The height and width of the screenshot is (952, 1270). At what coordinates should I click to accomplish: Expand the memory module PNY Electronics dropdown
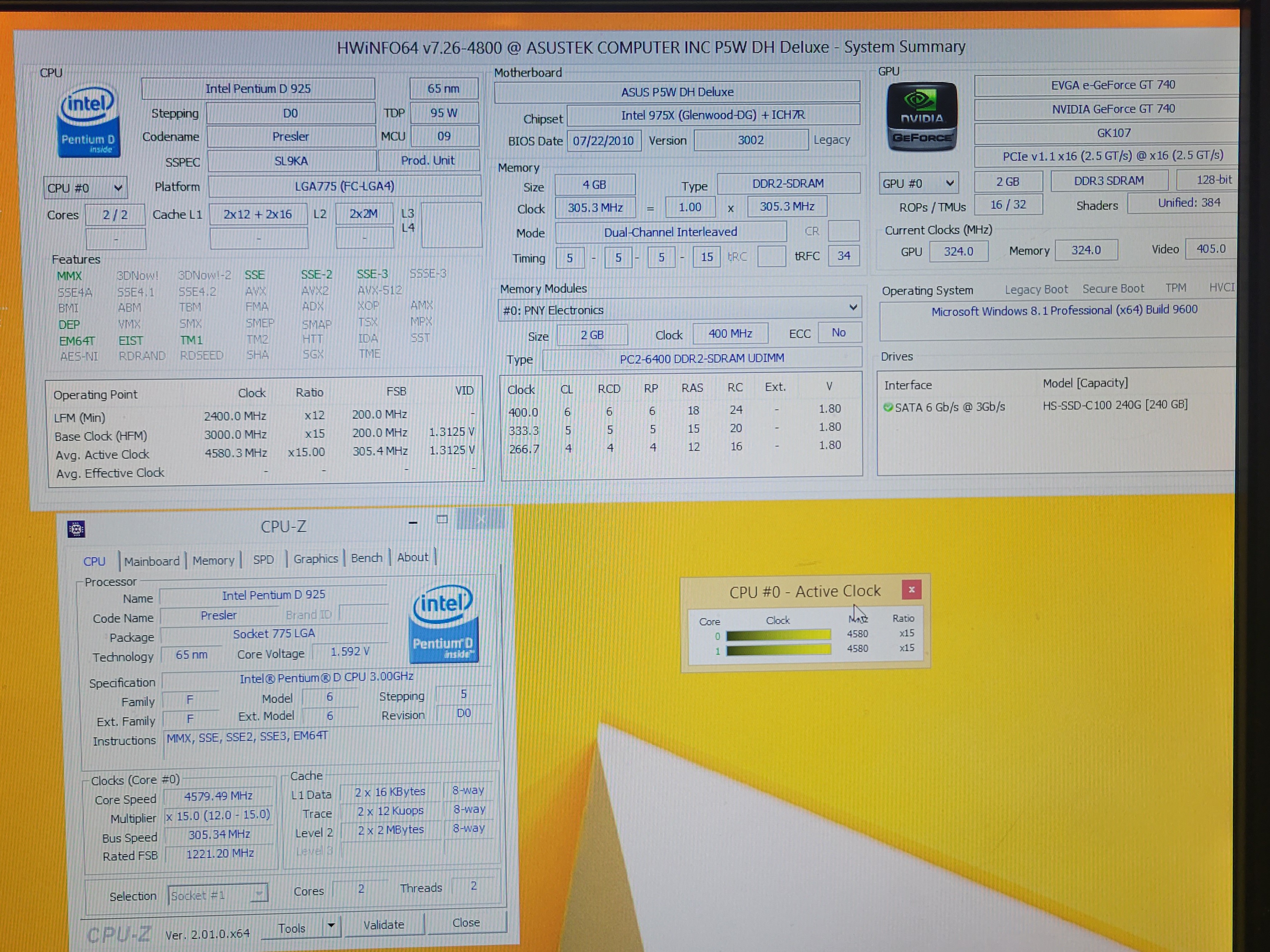680,309
